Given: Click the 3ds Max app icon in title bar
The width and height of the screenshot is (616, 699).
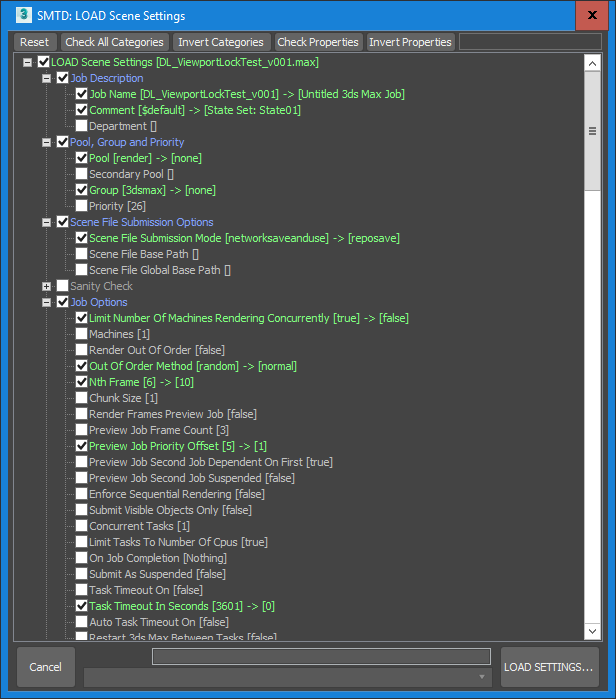Looking at the screenshot, I should 24,15.
